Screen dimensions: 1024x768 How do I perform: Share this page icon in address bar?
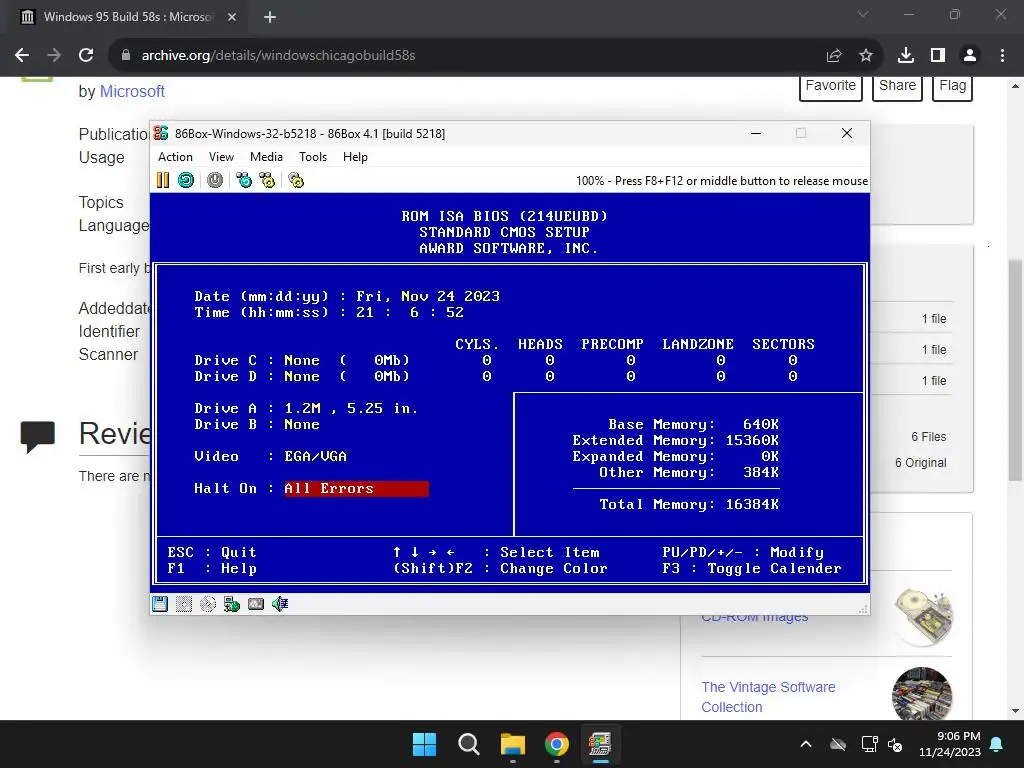834,56
